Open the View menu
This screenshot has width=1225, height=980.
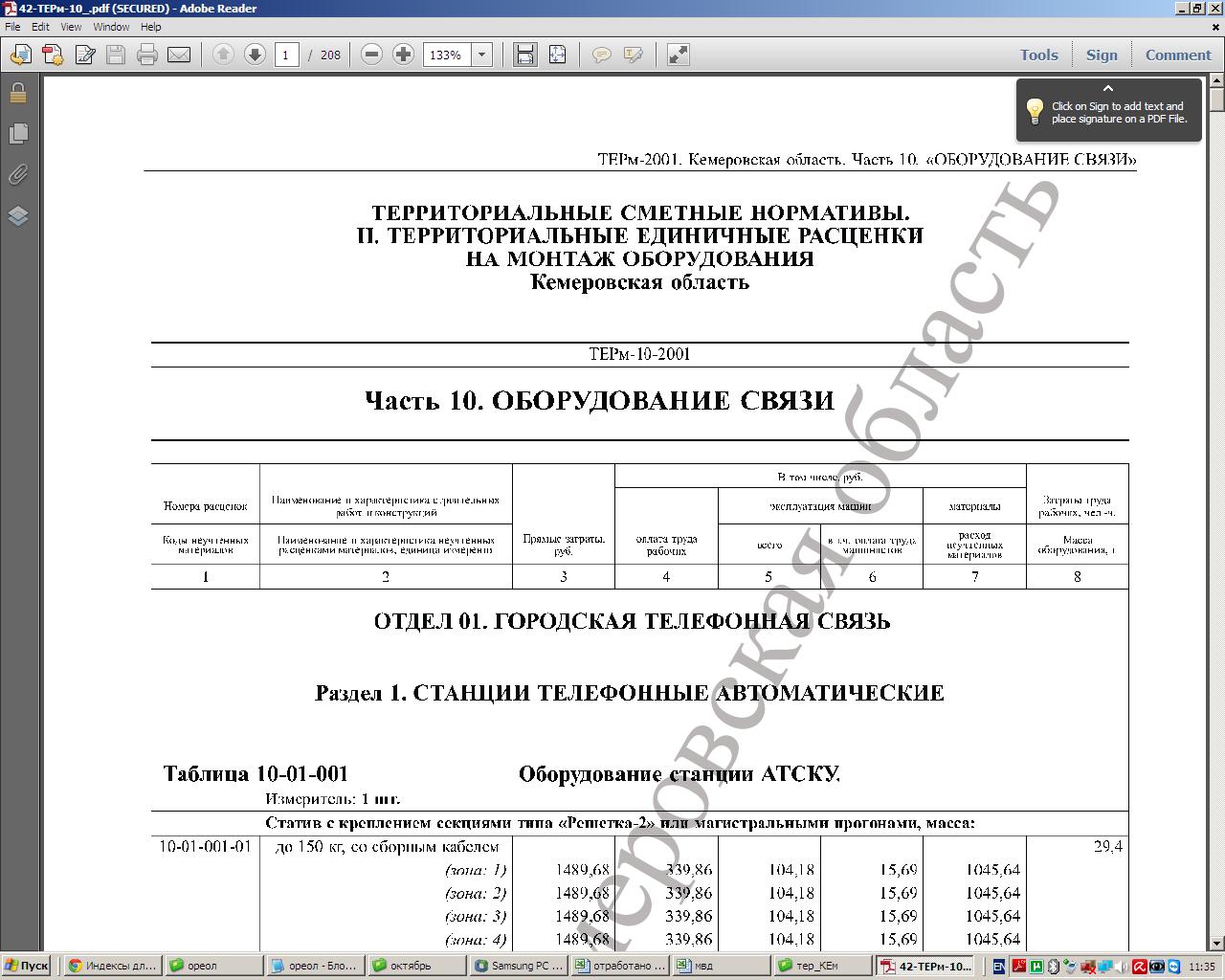tap(72, 27)
